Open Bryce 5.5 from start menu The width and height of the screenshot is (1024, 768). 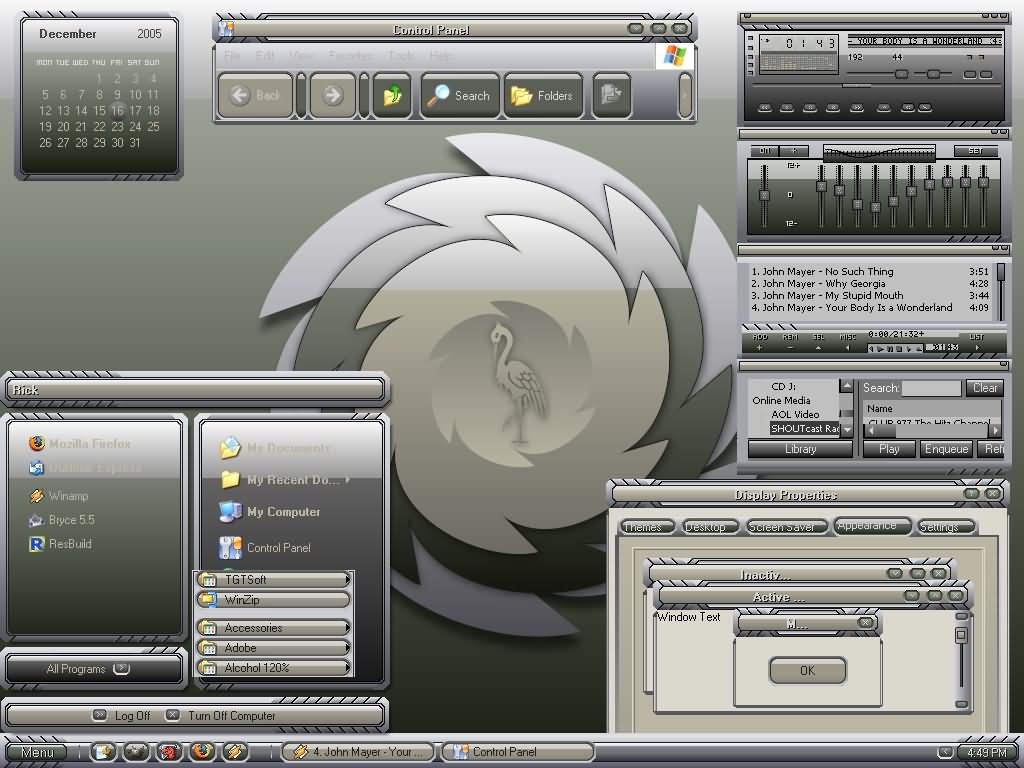point(62,520)
